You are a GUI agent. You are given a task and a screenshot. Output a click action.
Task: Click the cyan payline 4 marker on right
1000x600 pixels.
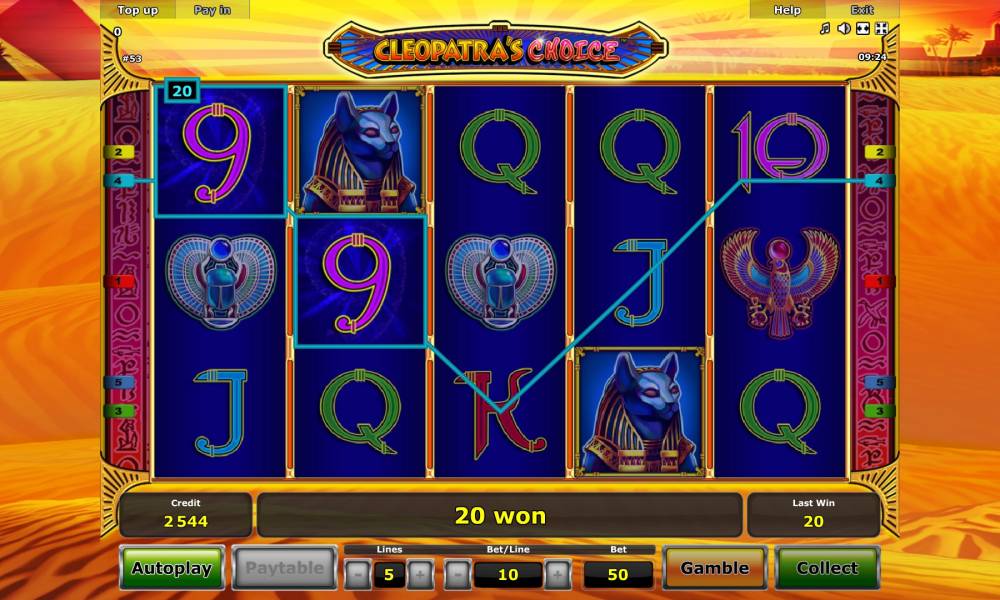click(880, 180)
